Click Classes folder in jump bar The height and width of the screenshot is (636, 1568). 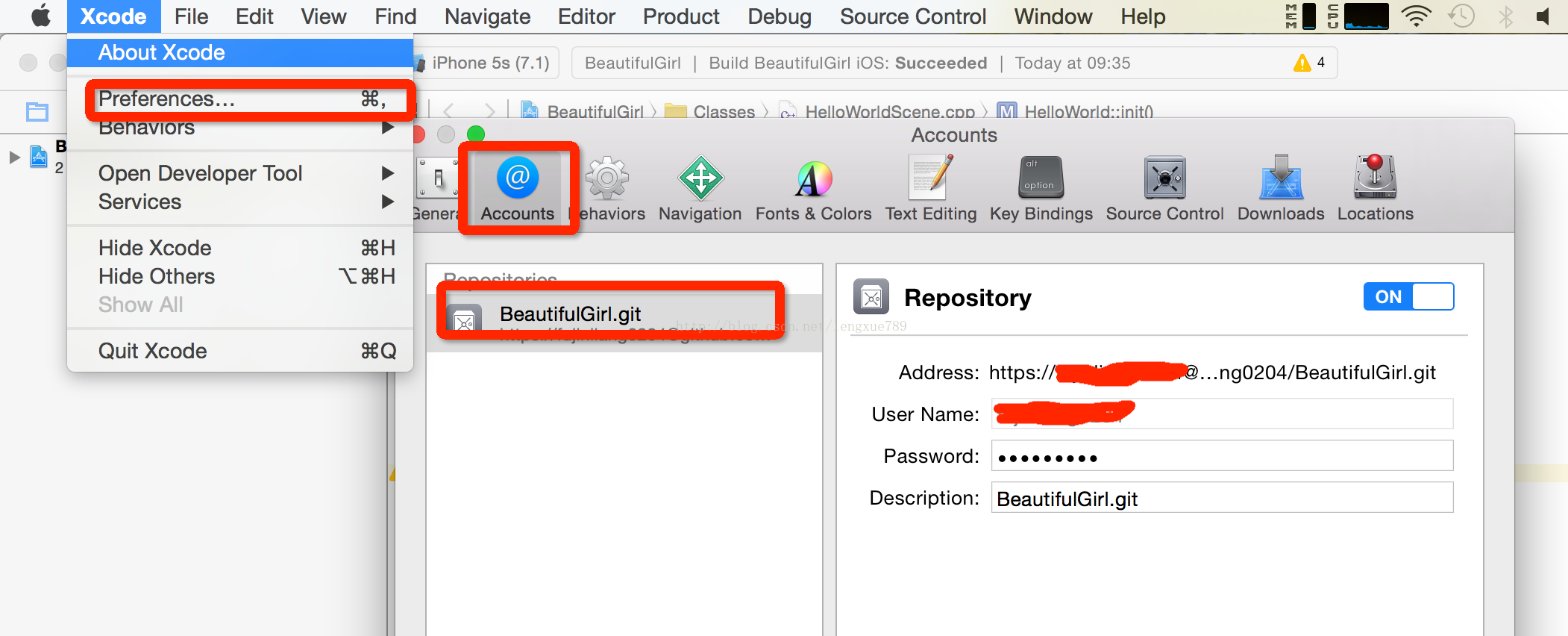tap(709, 111)
